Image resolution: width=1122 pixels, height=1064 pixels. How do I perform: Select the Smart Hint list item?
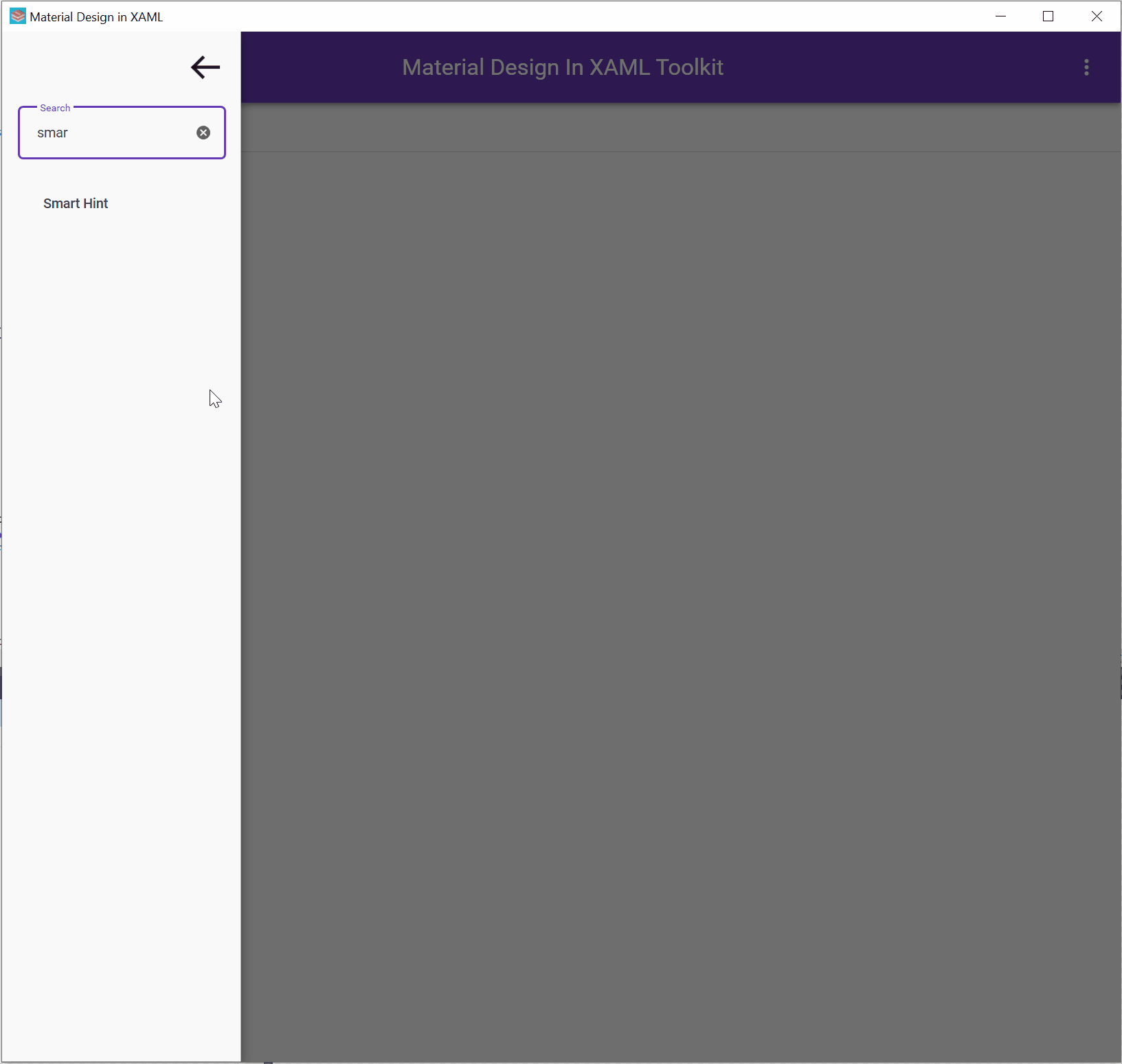click(121, 203)
